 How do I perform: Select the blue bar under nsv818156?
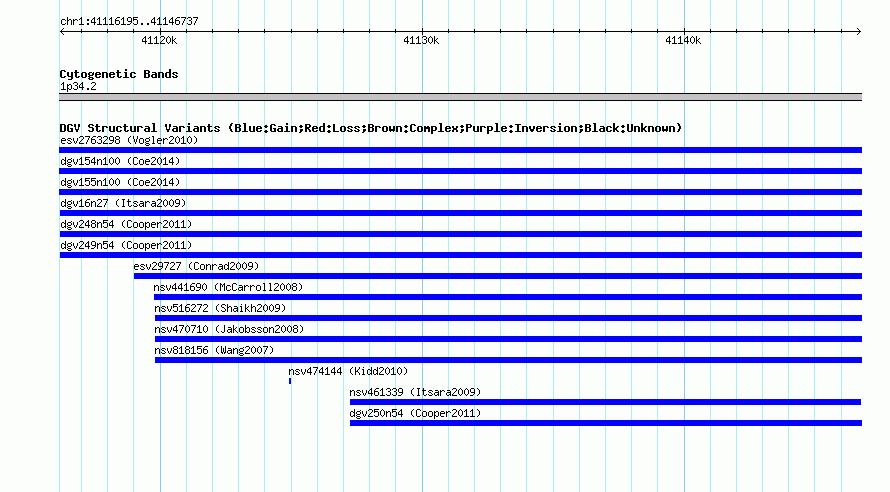point(508,360)
